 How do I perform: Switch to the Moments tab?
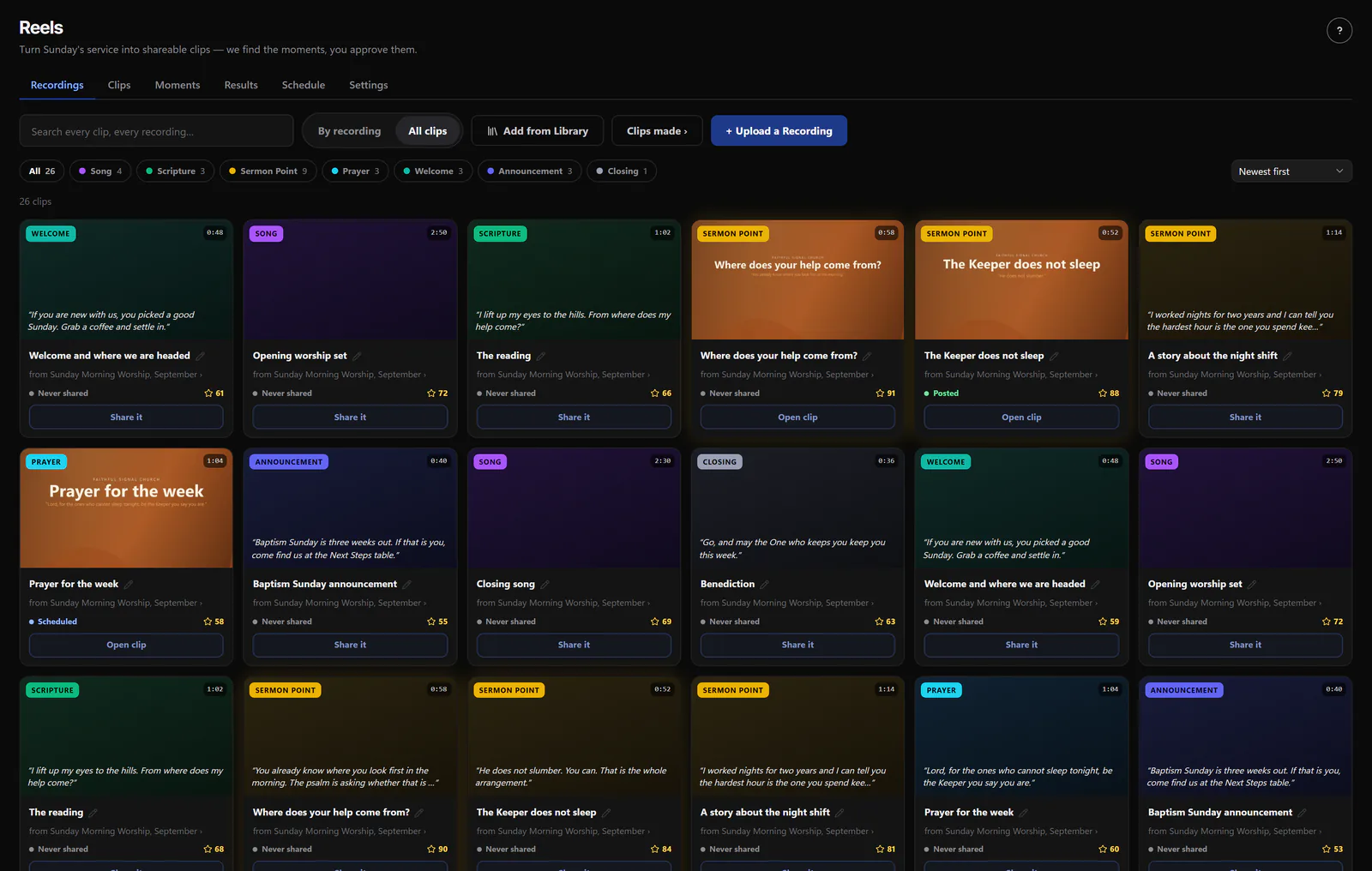pyautogui.click(x=178, y=85)
